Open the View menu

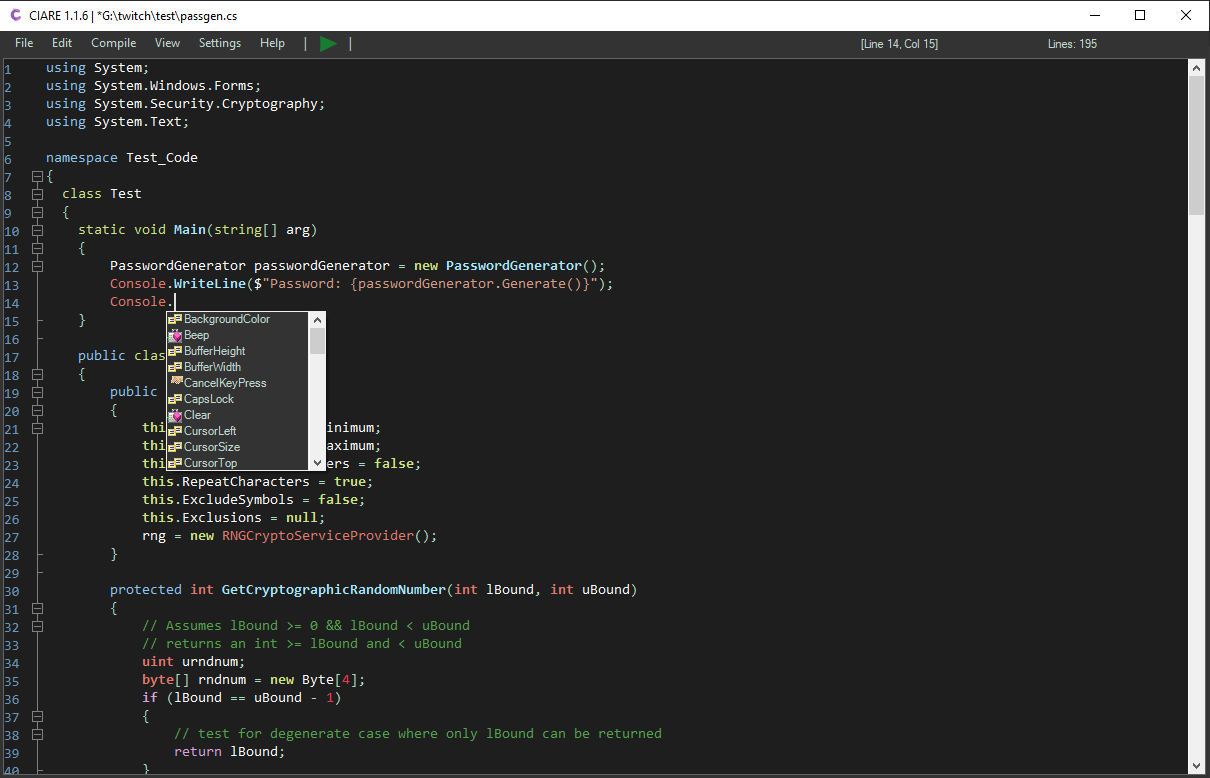click(x=168, y=43)
